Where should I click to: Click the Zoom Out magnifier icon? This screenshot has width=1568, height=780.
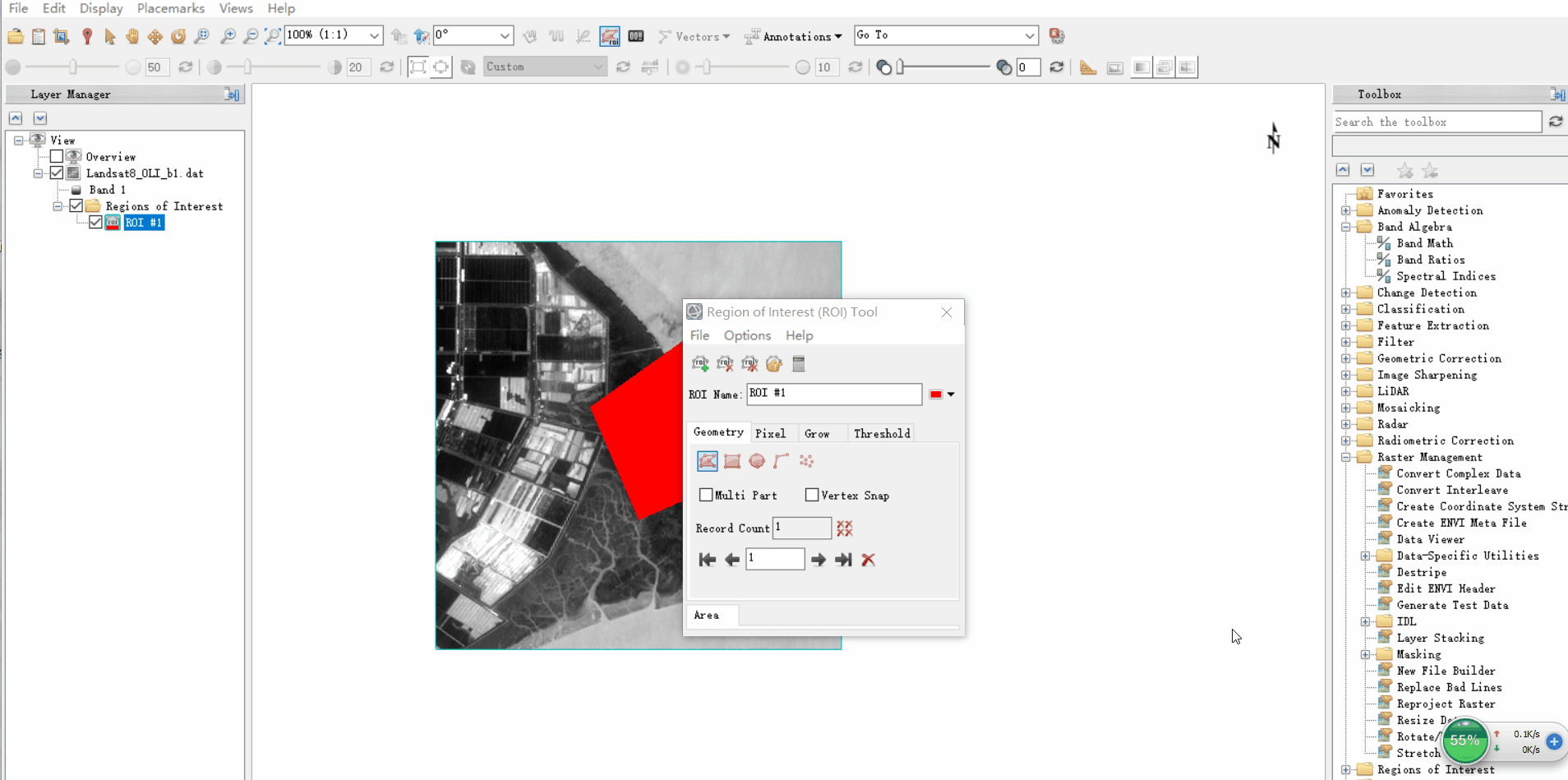click(x=251, y=36)
